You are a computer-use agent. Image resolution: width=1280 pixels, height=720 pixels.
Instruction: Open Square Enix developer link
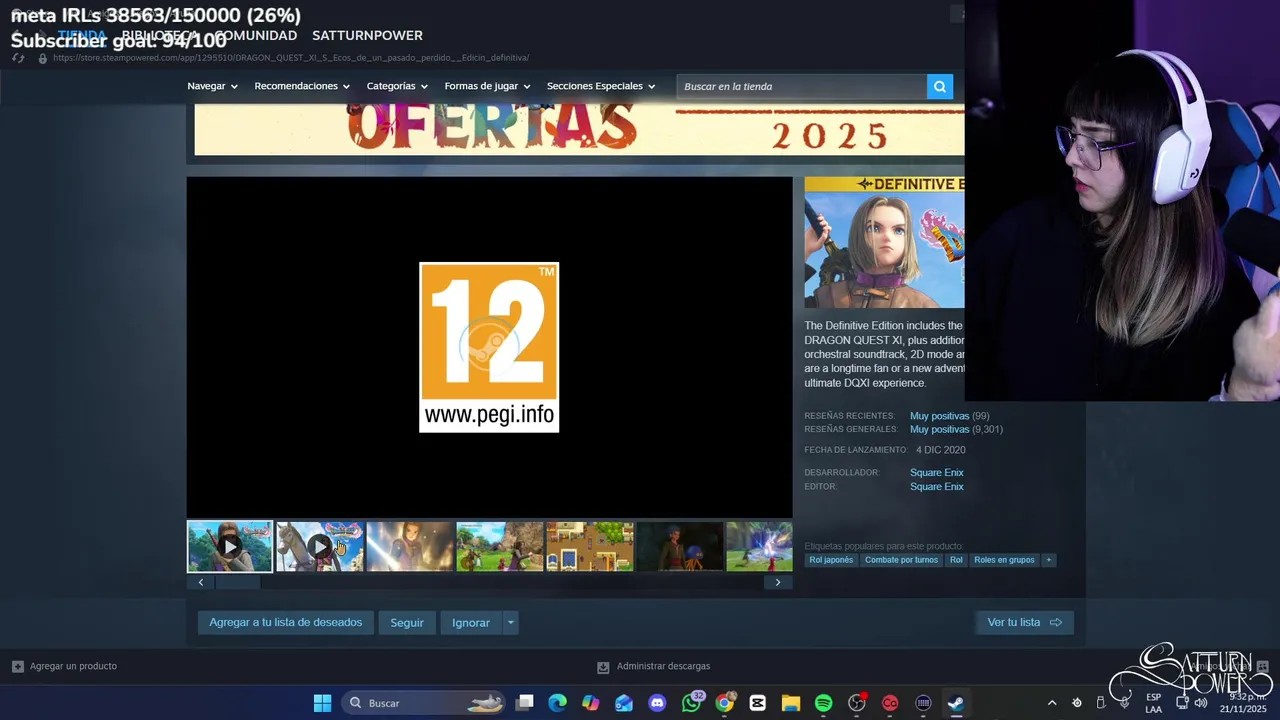[x=937, y=472]
